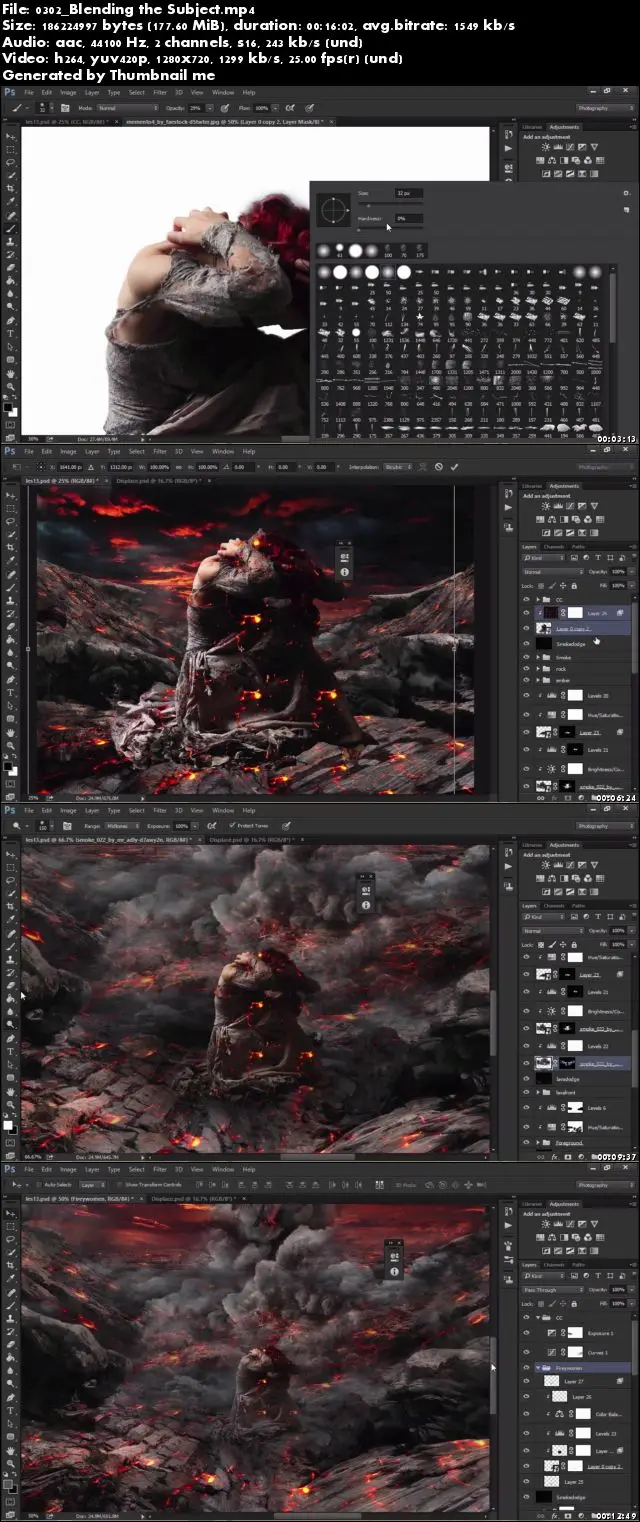The image size is (640, 1522).
Task: Hide Curves 1 layer in the 00:12:49 frame
Action: coord(526,1352)
